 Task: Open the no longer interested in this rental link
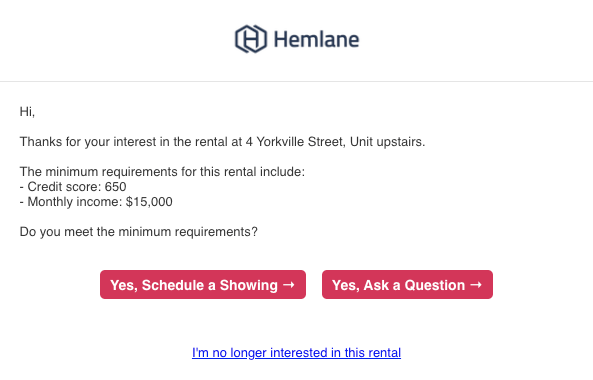tap(296, 352)
